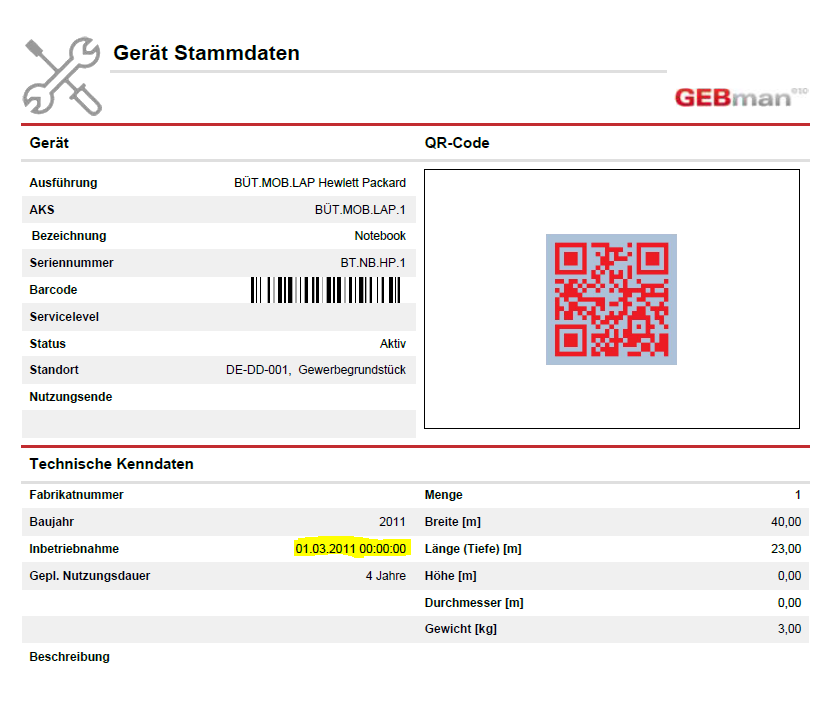Click the Bezeichnung value Notebook
This screenshot has width=840, height=722.
pyautogui.click(x=380, y=236)
